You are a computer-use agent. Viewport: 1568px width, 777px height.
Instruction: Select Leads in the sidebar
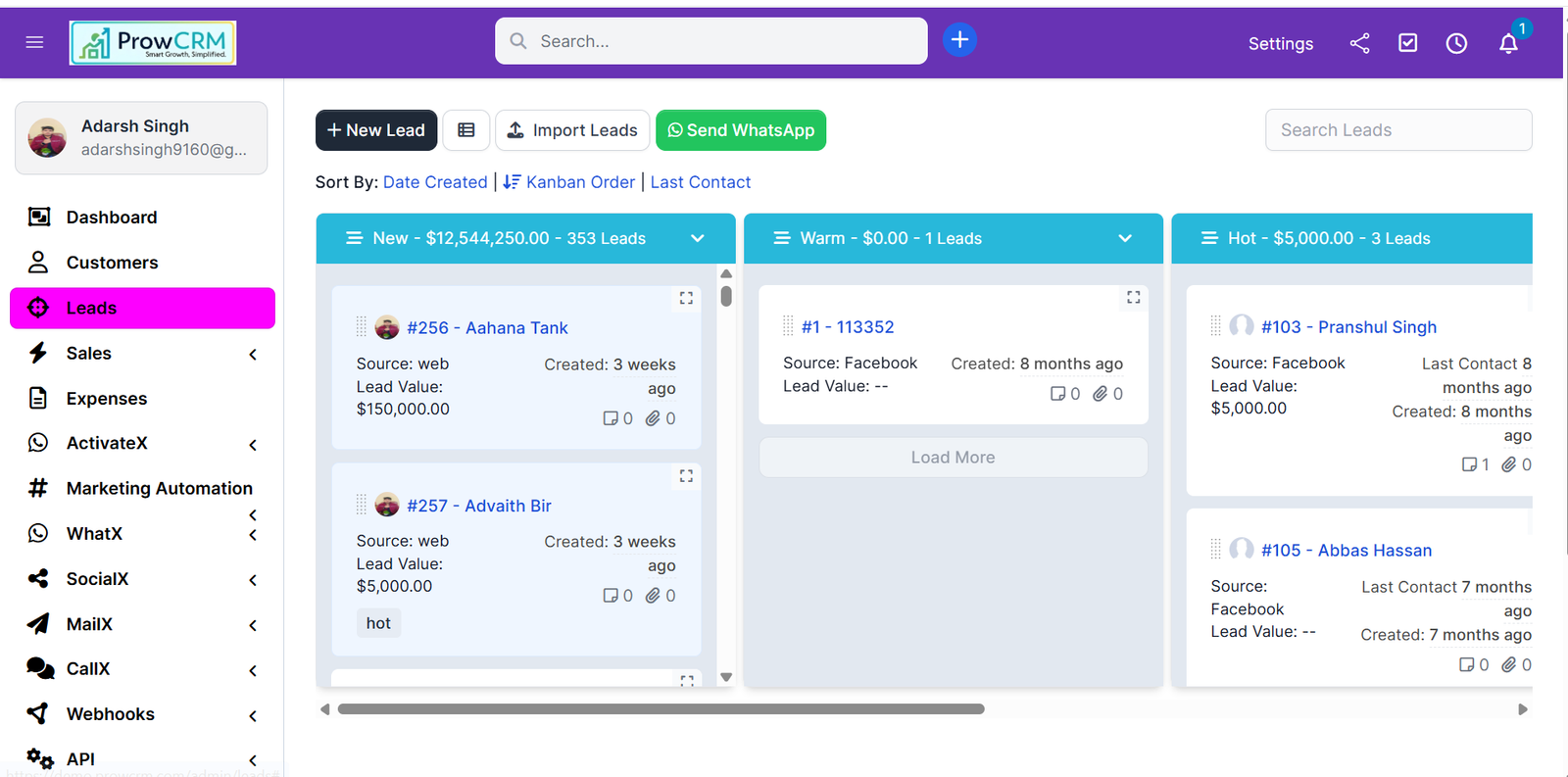[x=142, y=308]
